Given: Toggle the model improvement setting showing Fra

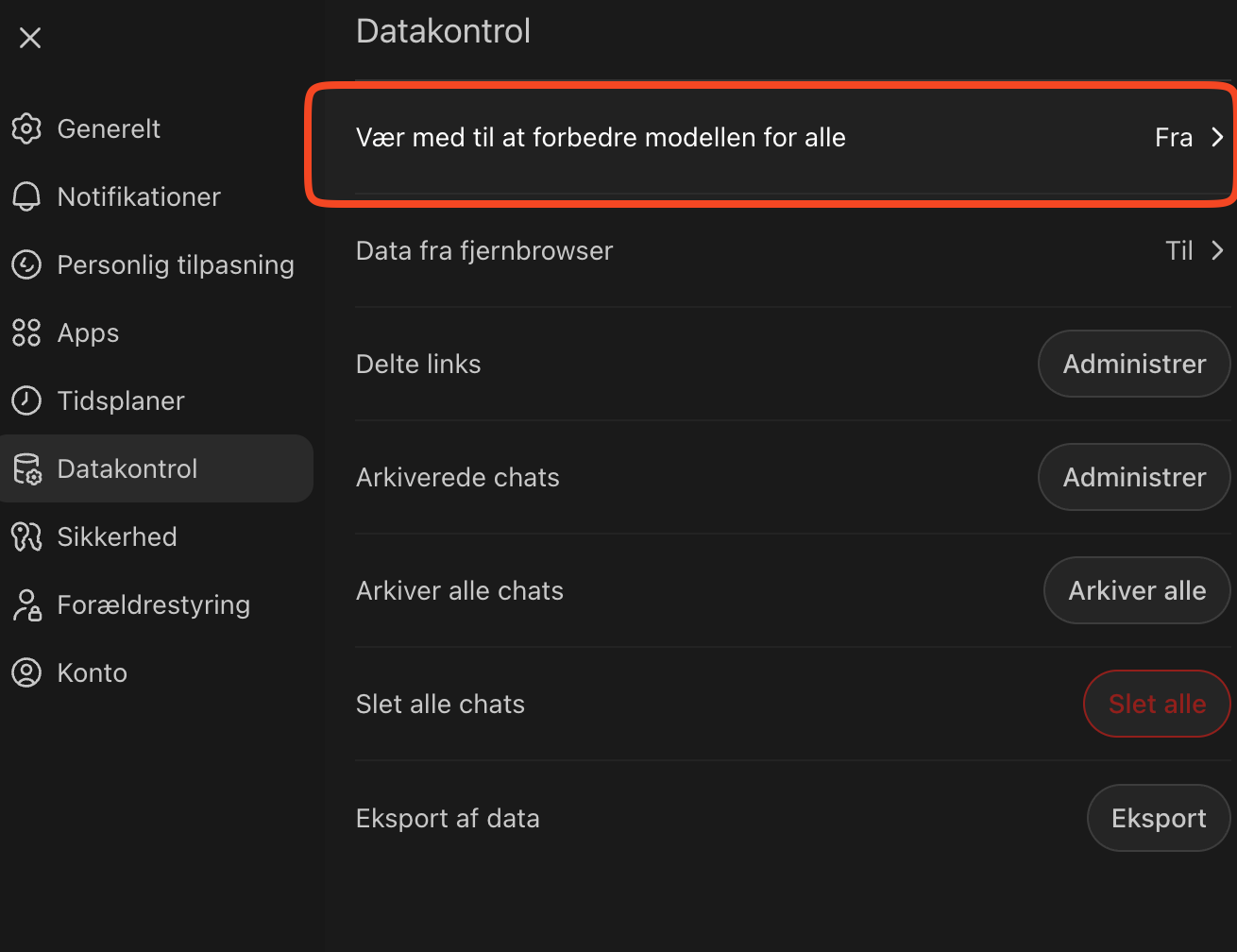Looking at the screenshot, I should pyautogui.click(x=1174, y=138).
